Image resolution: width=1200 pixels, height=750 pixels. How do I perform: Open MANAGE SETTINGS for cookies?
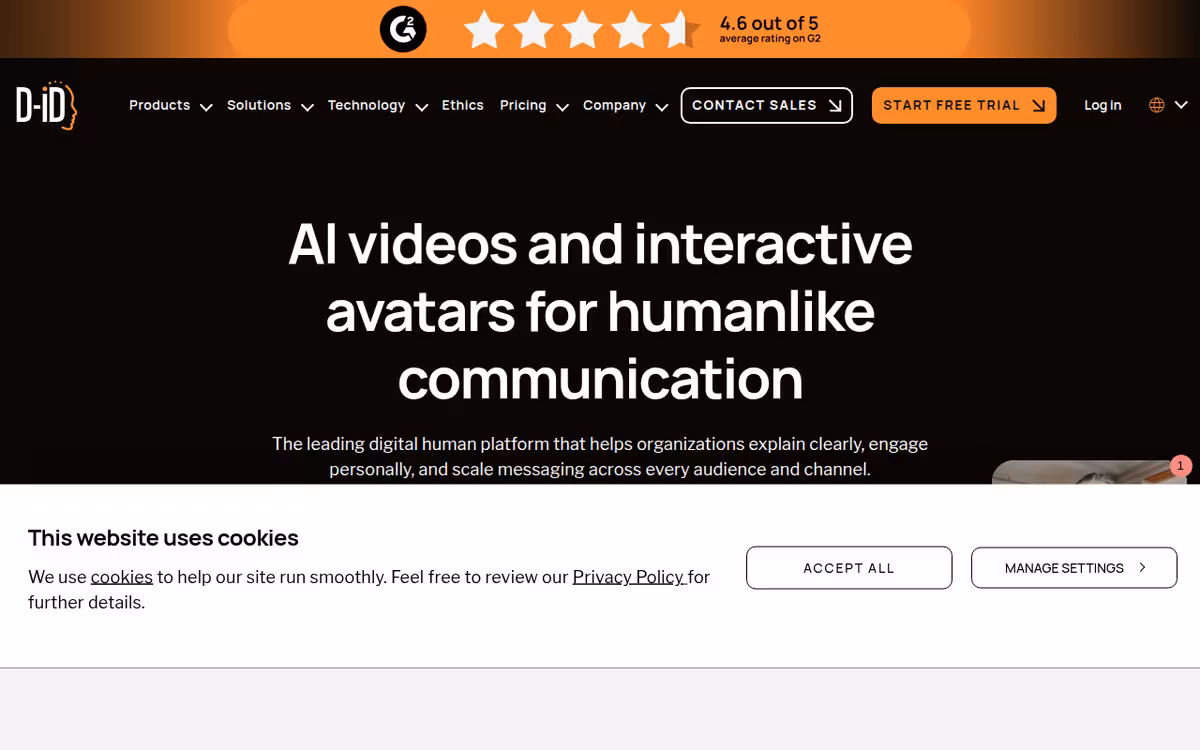click(x=1074, y=568)
